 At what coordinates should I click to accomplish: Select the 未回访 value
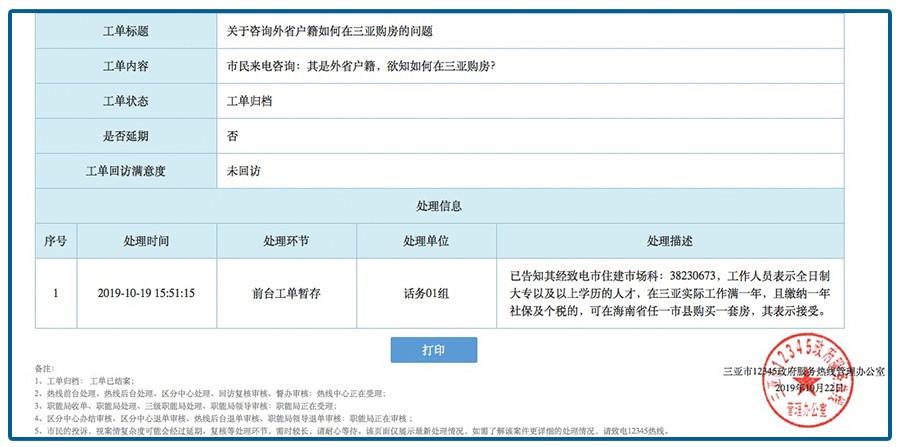point(243,171)
